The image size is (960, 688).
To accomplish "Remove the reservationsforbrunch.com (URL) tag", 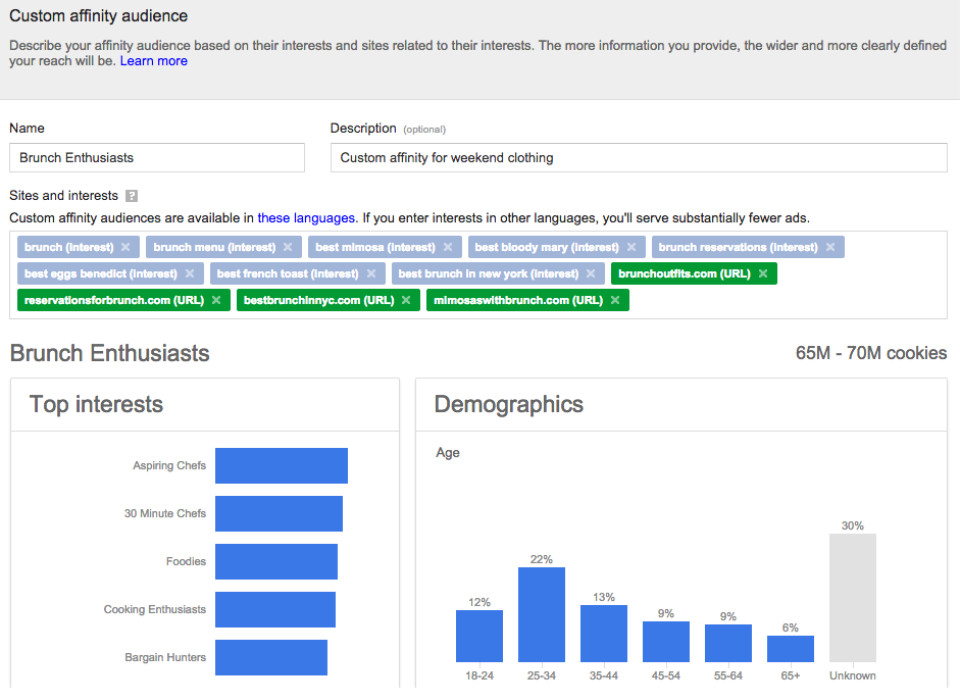I will tap(218, 299).
